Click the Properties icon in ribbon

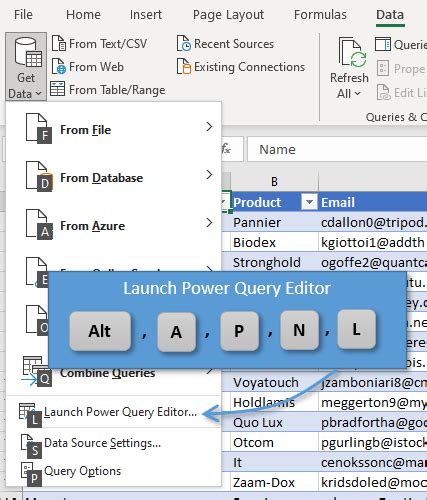click(383, 68)
